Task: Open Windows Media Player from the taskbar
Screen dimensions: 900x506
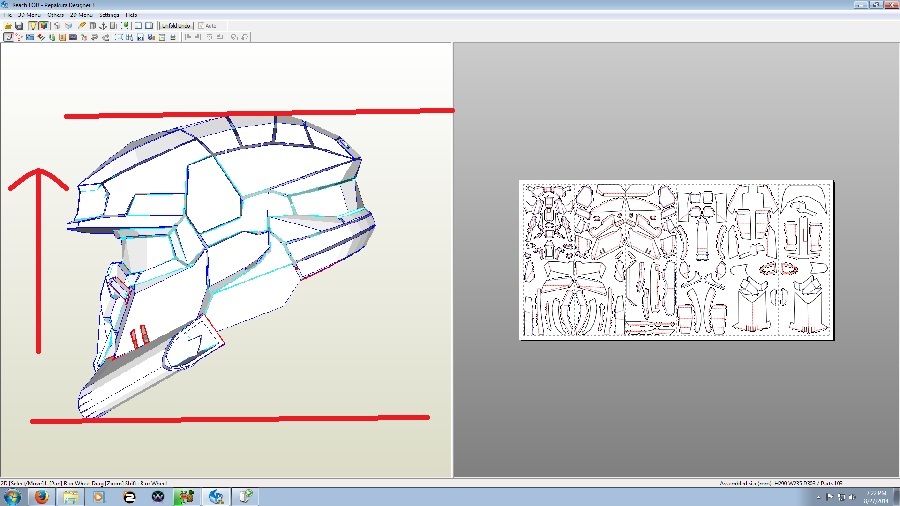Action: tap(99, 497)
